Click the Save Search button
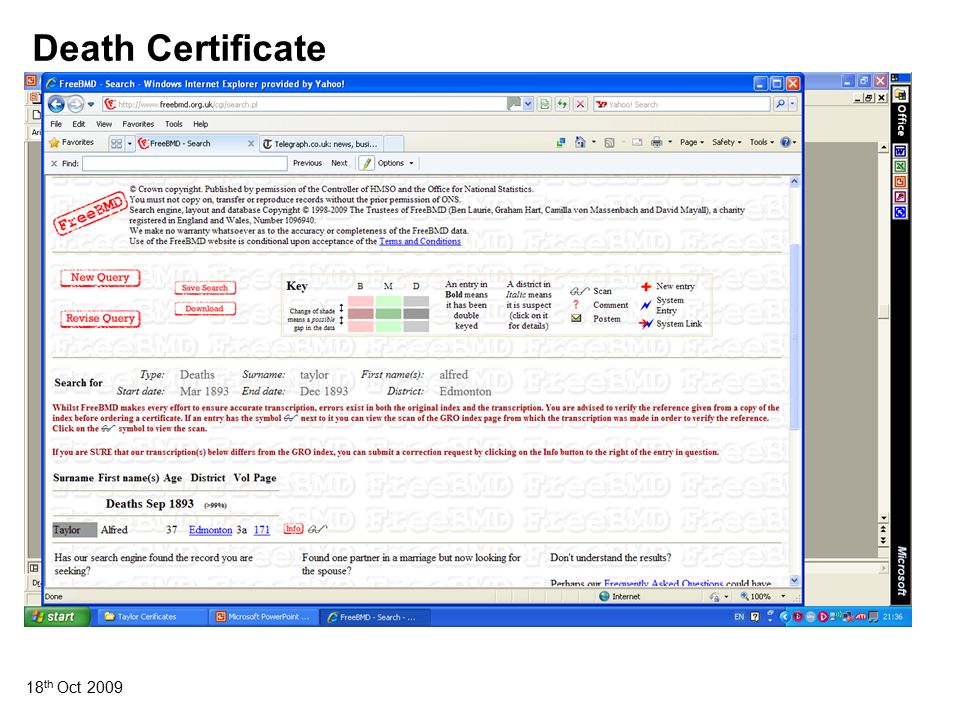Image resolution: width=960 pixels, height=720 pixels. click(x=204, y=288)
